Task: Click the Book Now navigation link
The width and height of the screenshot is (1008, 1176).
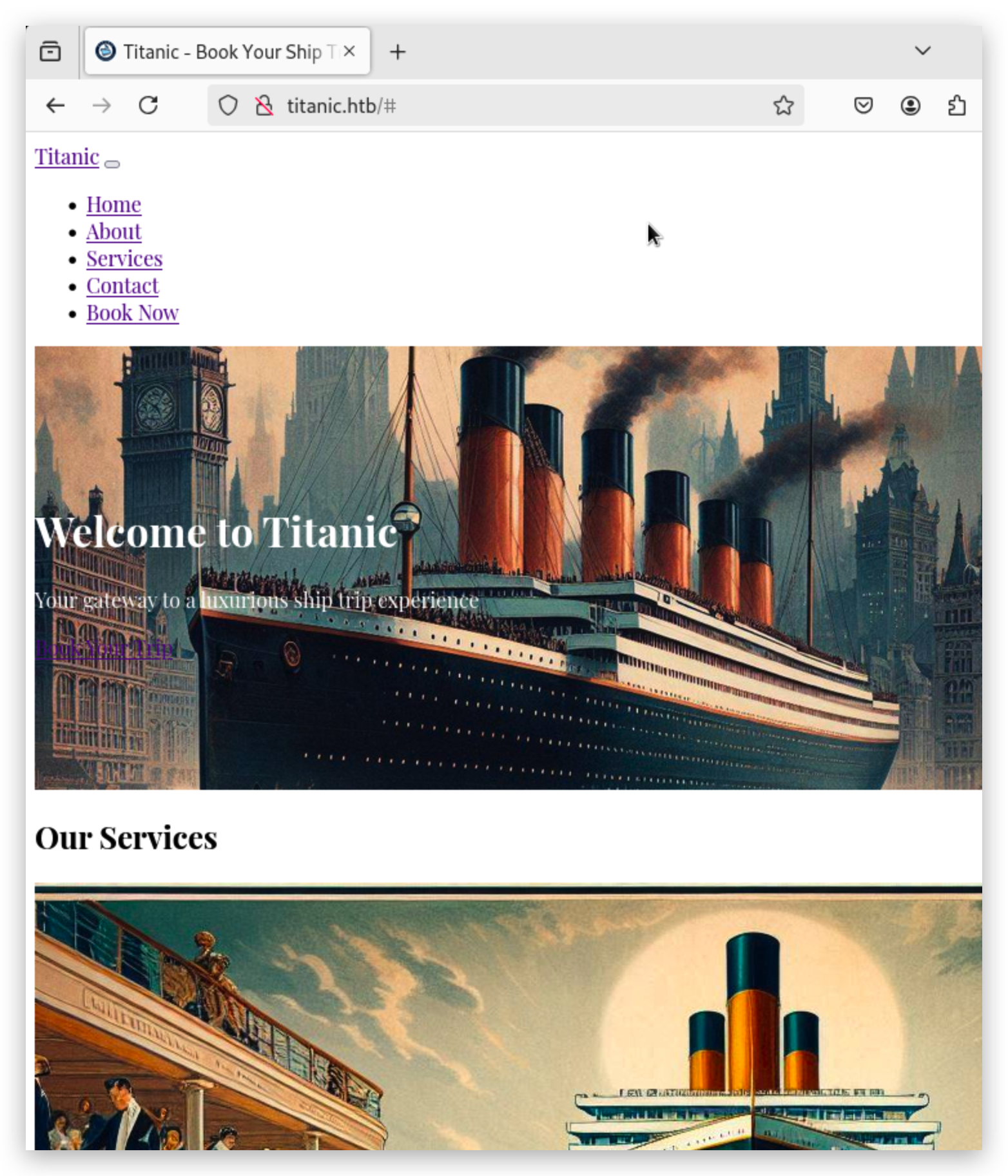Action: tap(133, 313)
